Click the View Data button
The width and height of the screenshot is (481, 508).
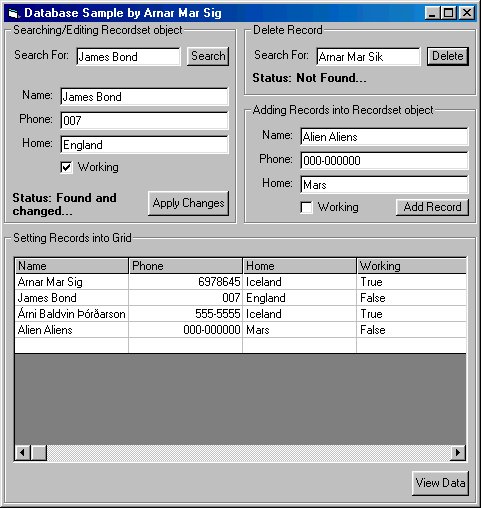440,483
